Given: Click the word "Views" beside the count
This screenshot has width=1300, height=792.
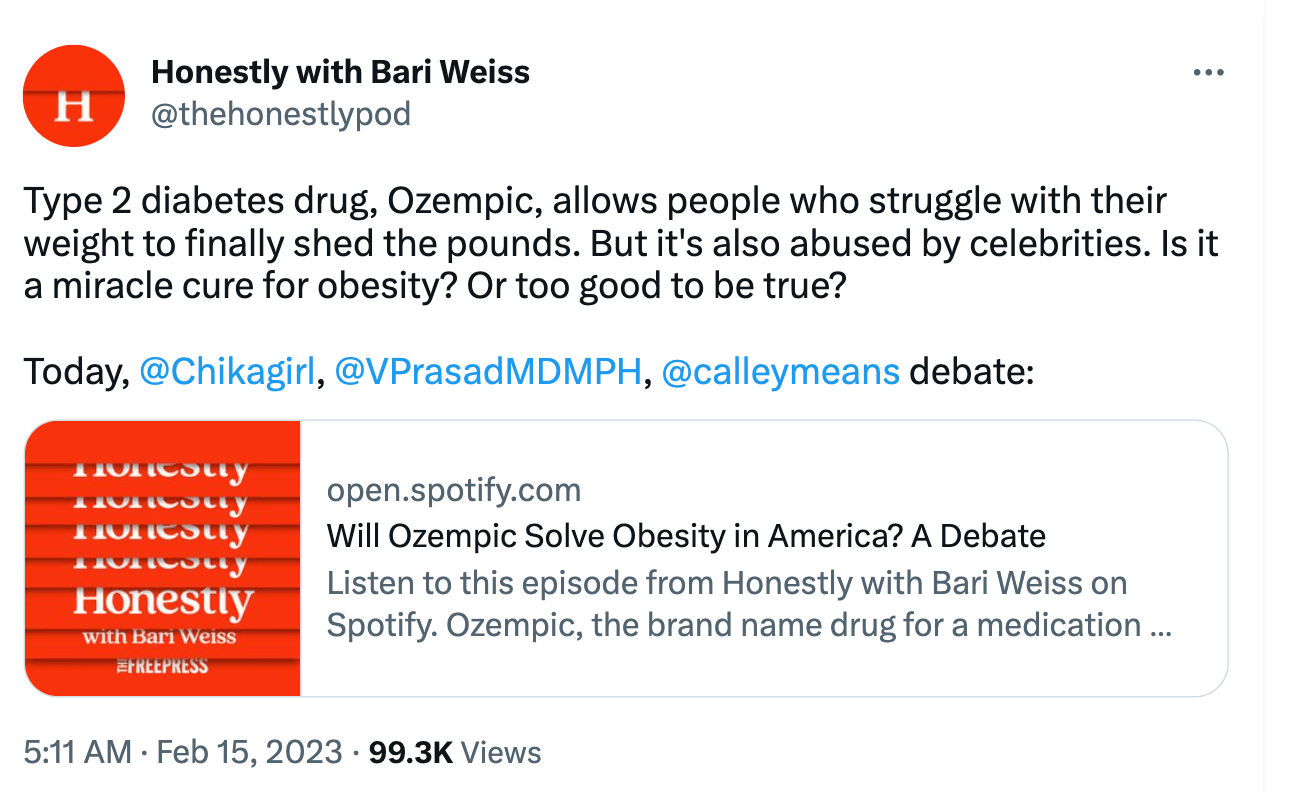Looking at the screenshot, I should (503, 752).
